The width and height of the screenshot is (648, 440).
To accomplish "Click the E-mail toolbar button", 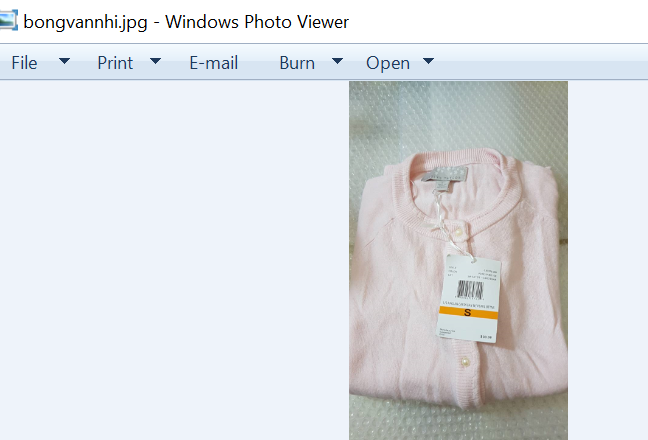I will 213,63.
